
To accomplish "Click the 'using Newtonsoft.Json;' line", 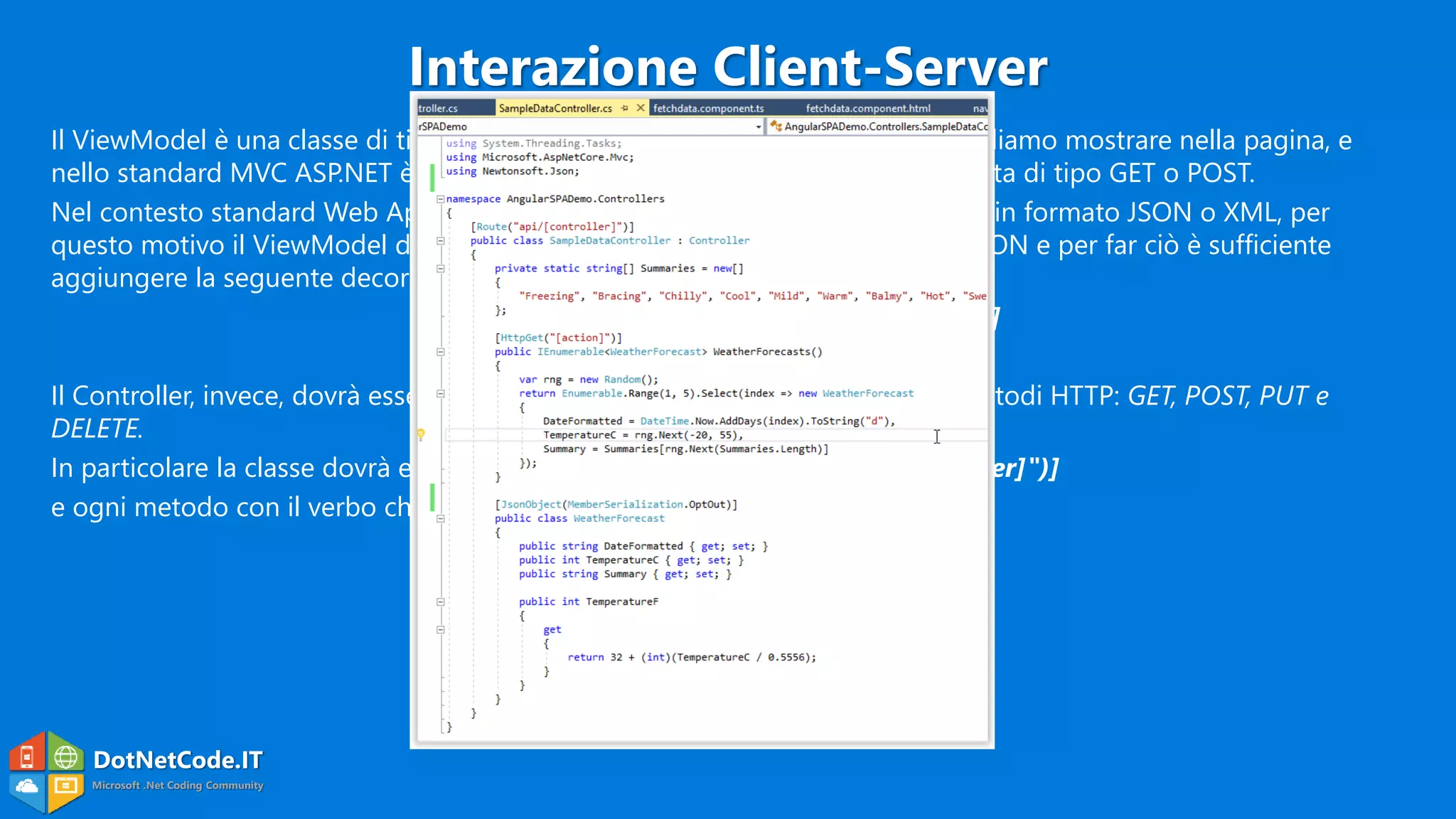I will 513,171.
